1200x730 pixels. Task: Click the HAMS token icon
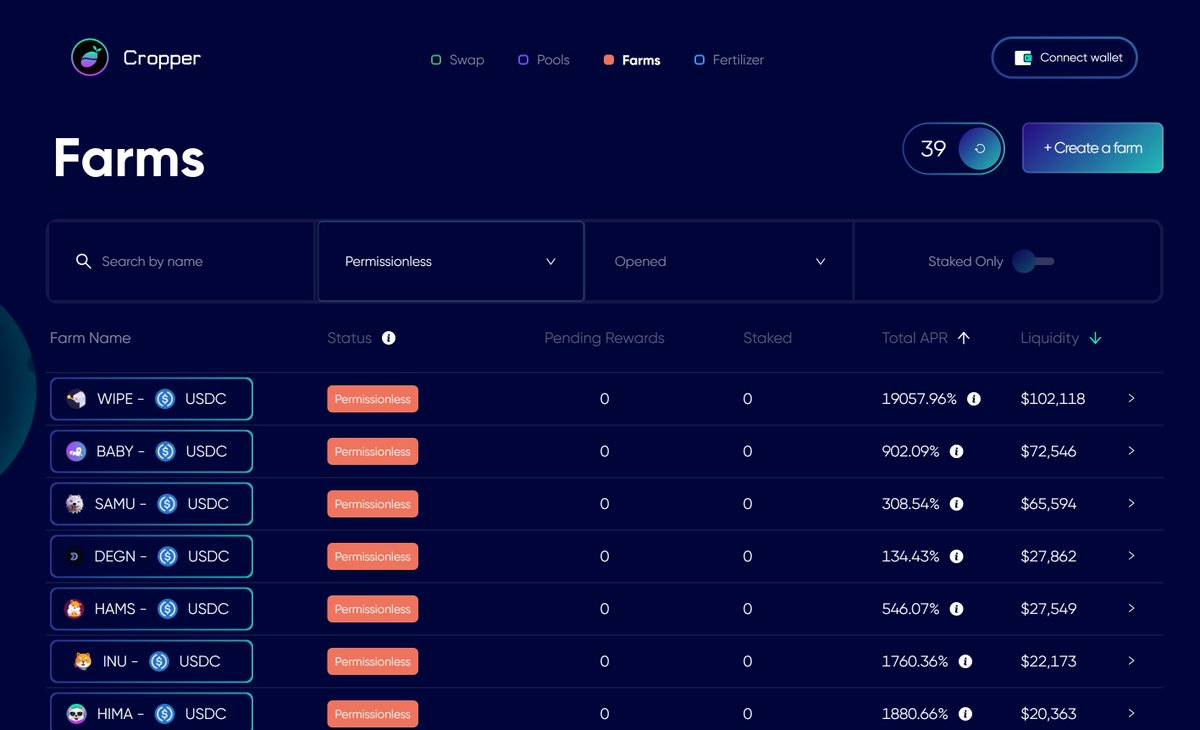(75, 609)
